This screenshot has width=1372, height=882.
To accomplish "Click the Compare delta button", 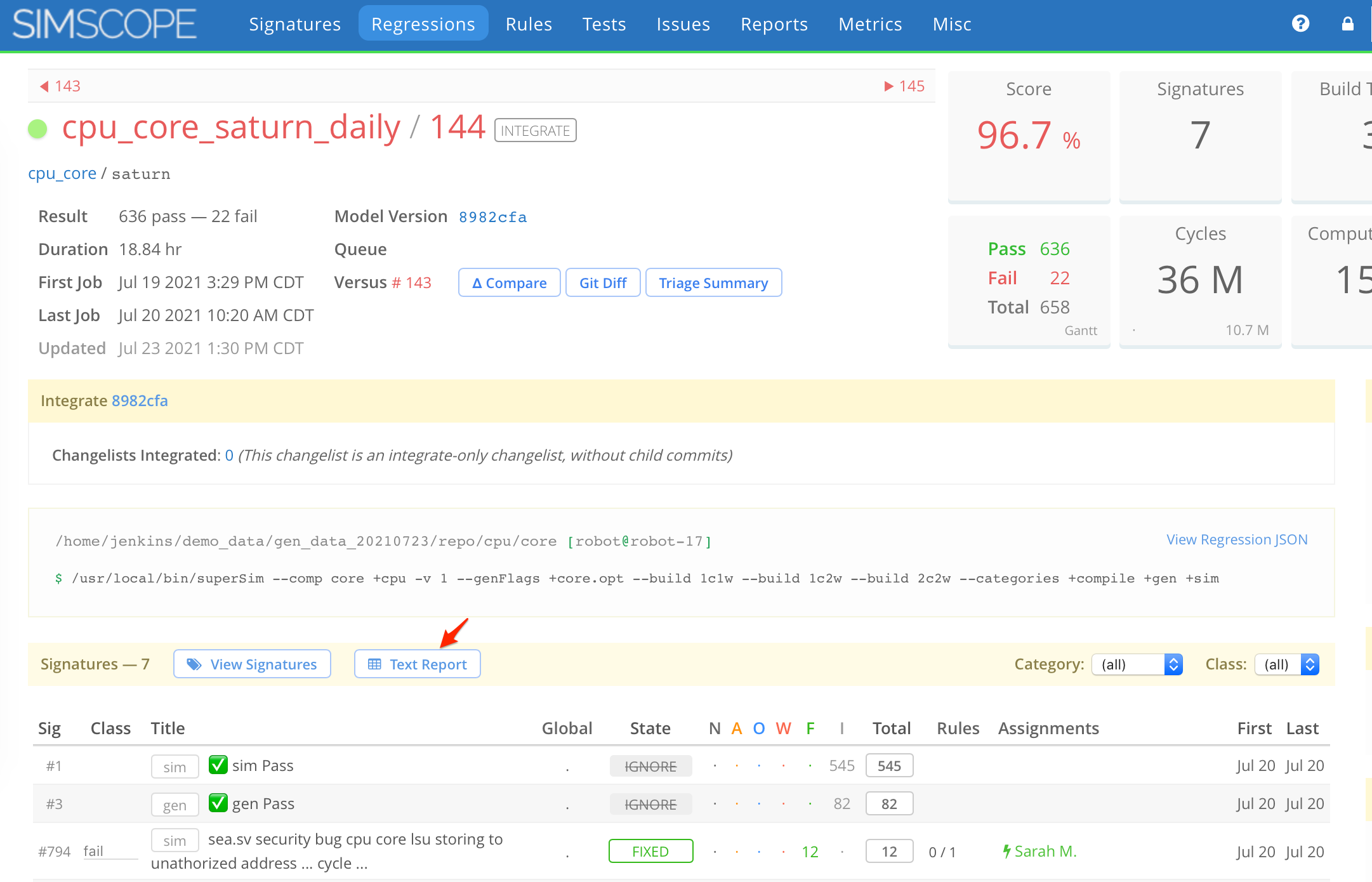I will 510,282.
